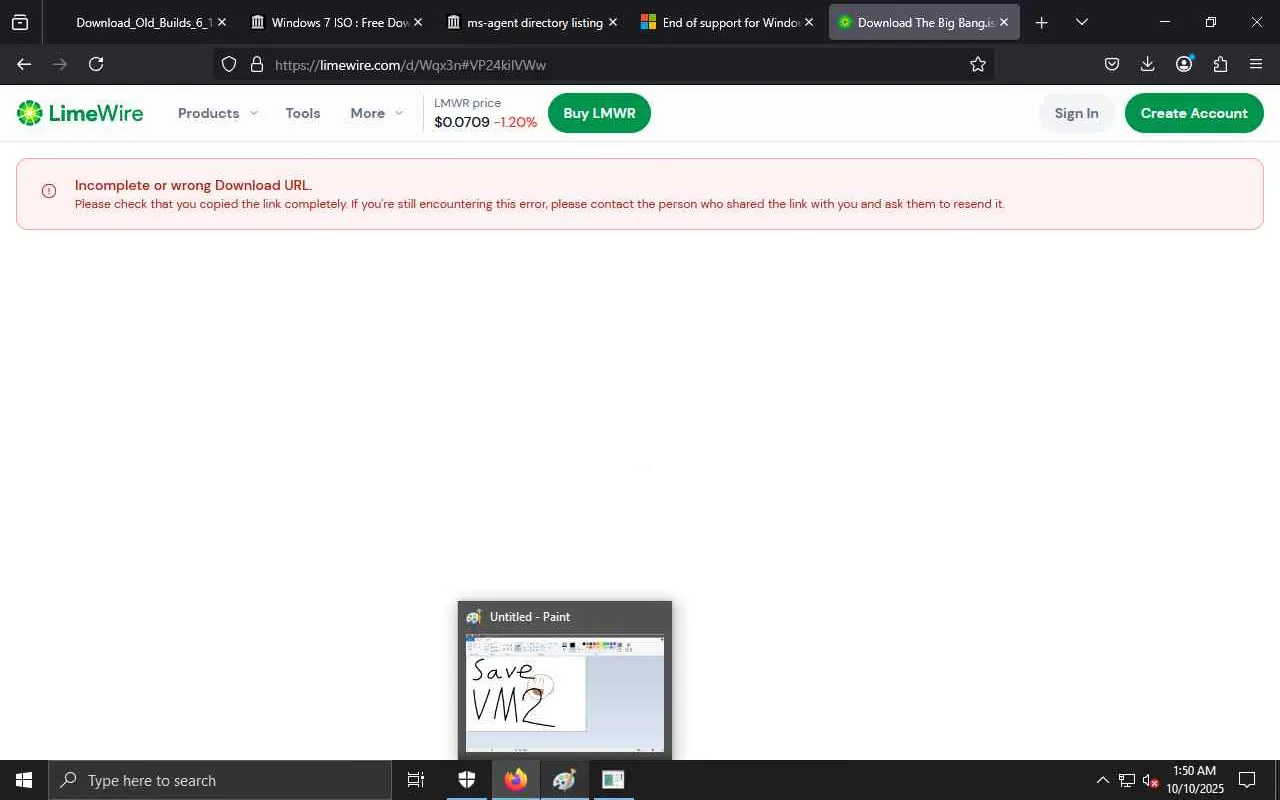The height and width of the screenshot is (800, 1280).
Task: Click the 'LMWR price' label
Action: pos(467,103)
